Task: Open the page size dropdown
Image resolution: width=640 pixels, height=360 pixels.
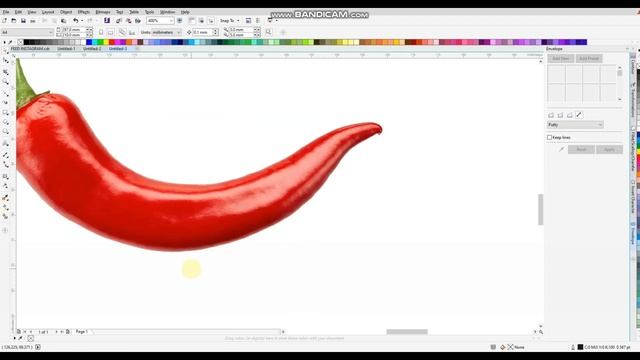Action: 51,32
